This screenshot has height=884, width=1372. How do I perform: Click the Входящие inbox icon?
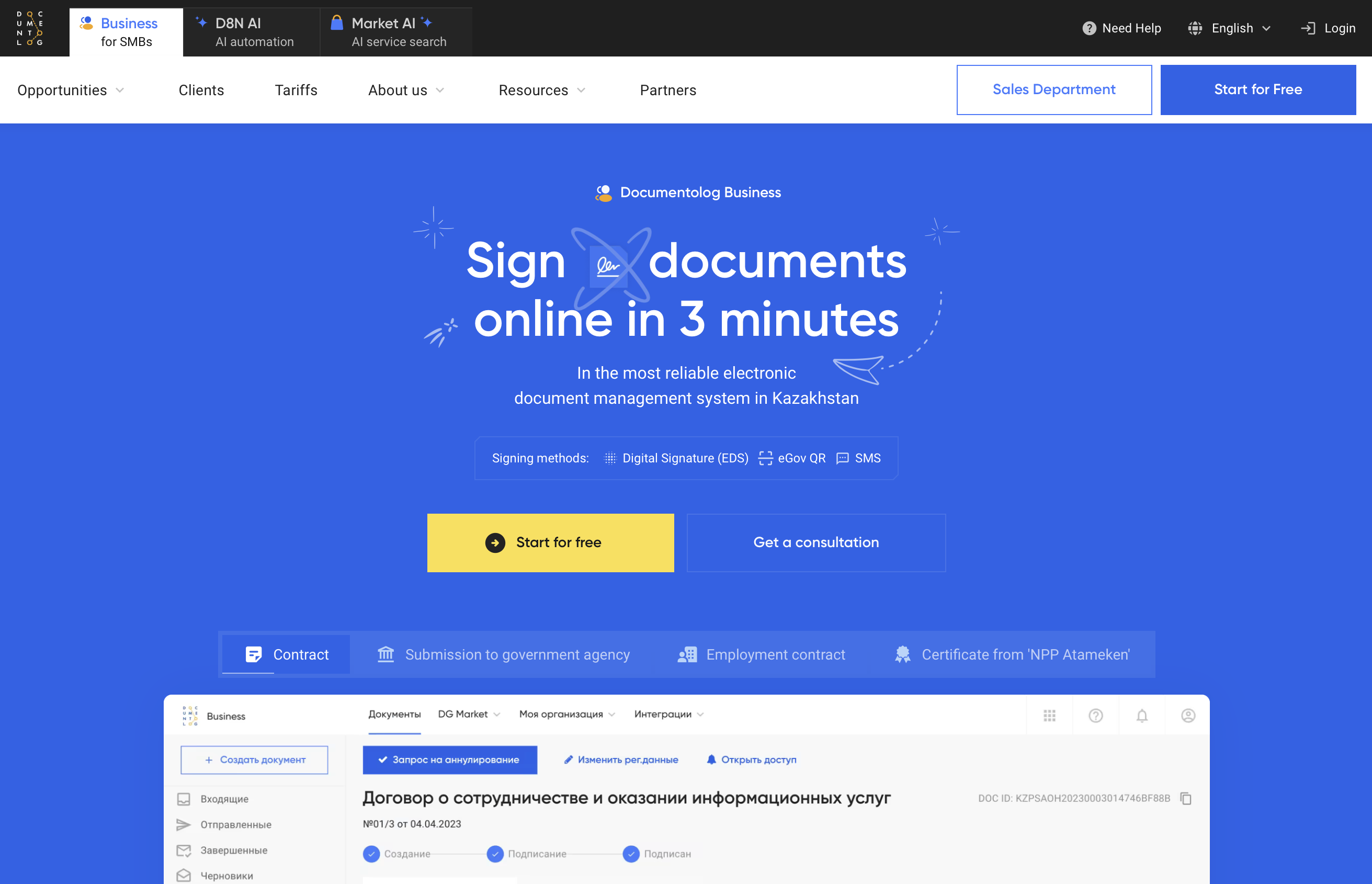click(x=184, y=799)
